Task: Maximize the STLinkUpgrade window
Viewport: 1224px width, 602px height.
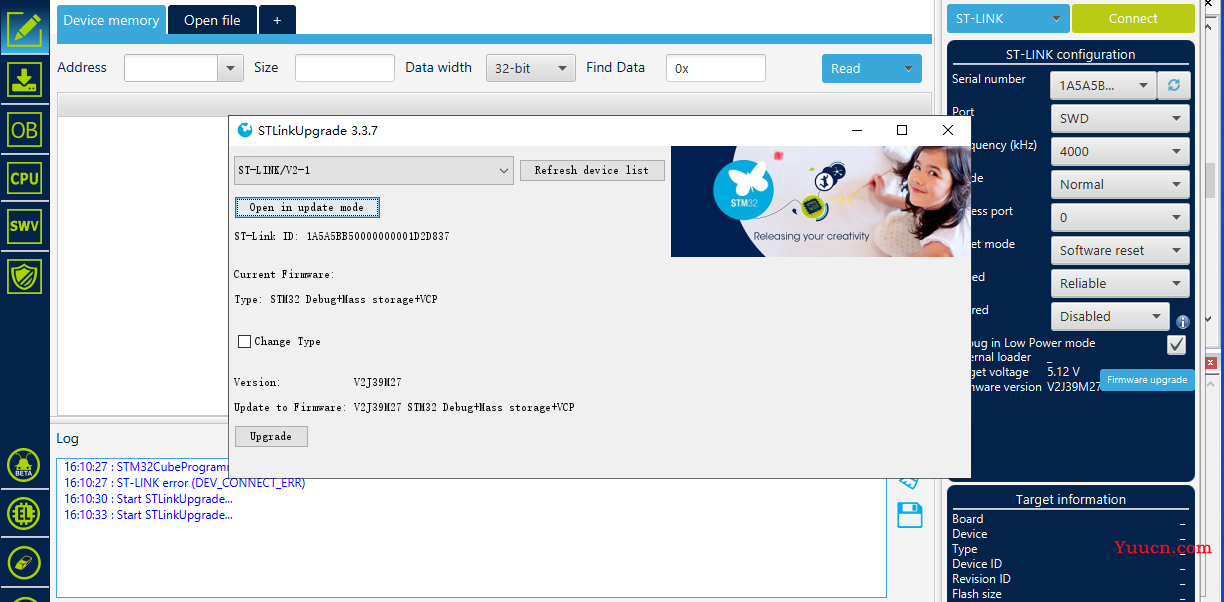Action: click(902, 130)
